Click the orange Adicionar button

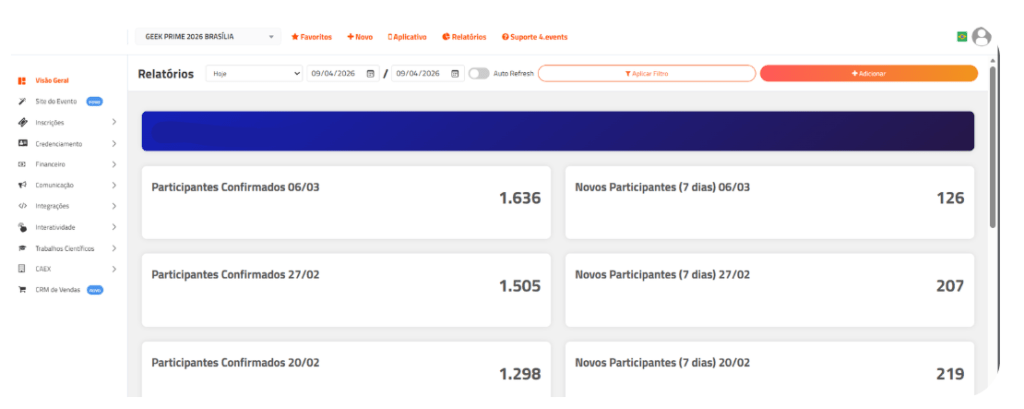point(868,73)
